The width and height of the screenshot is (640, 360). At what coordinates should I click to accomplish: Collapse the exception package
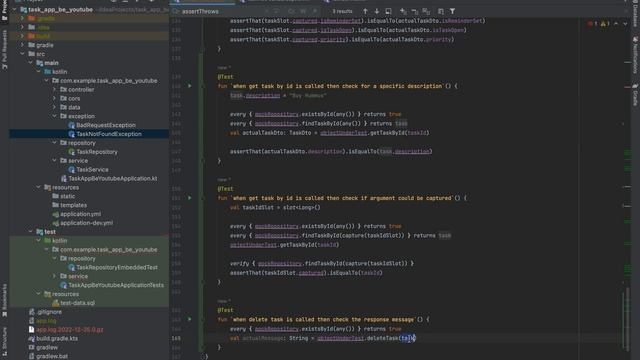click(54, 116)
